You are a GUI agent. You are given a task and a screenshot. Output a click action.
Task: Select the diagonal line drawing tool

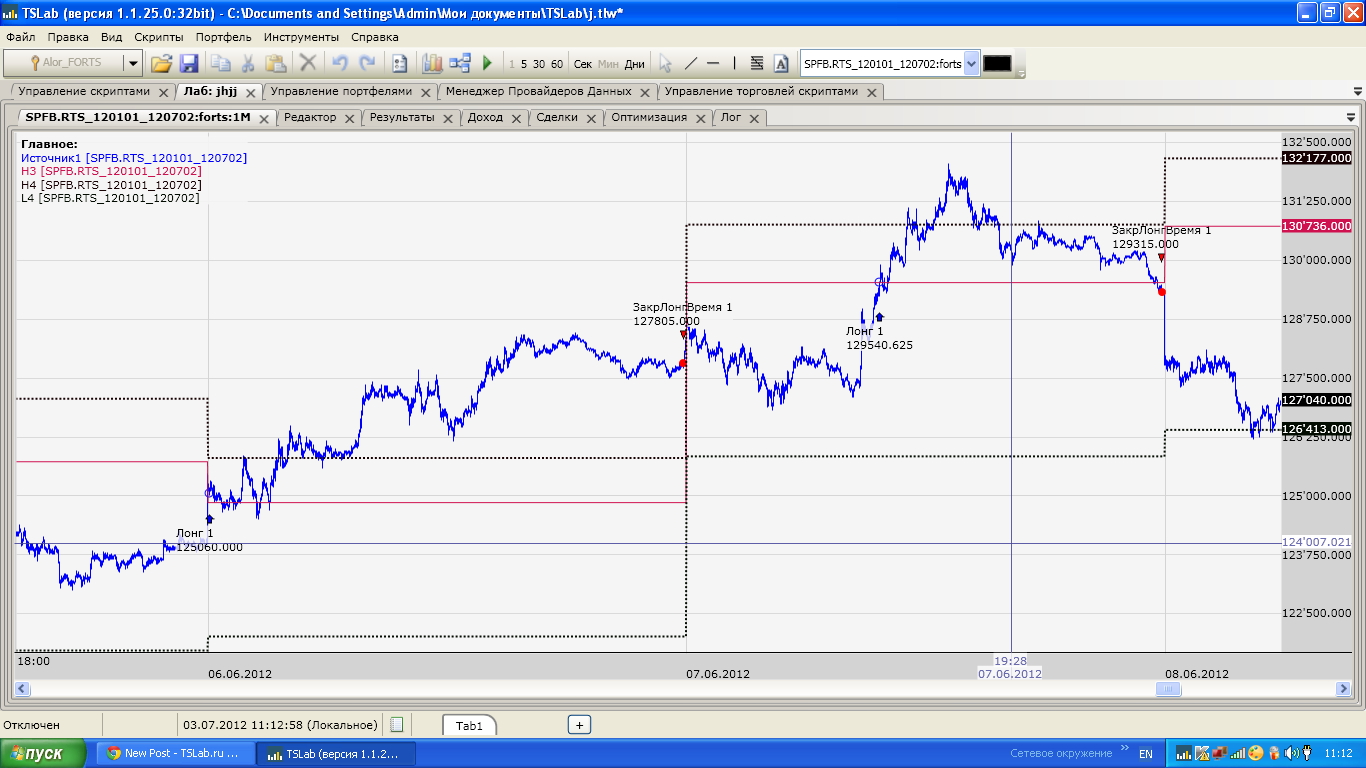pyautogui.click(x=690, y=63)
